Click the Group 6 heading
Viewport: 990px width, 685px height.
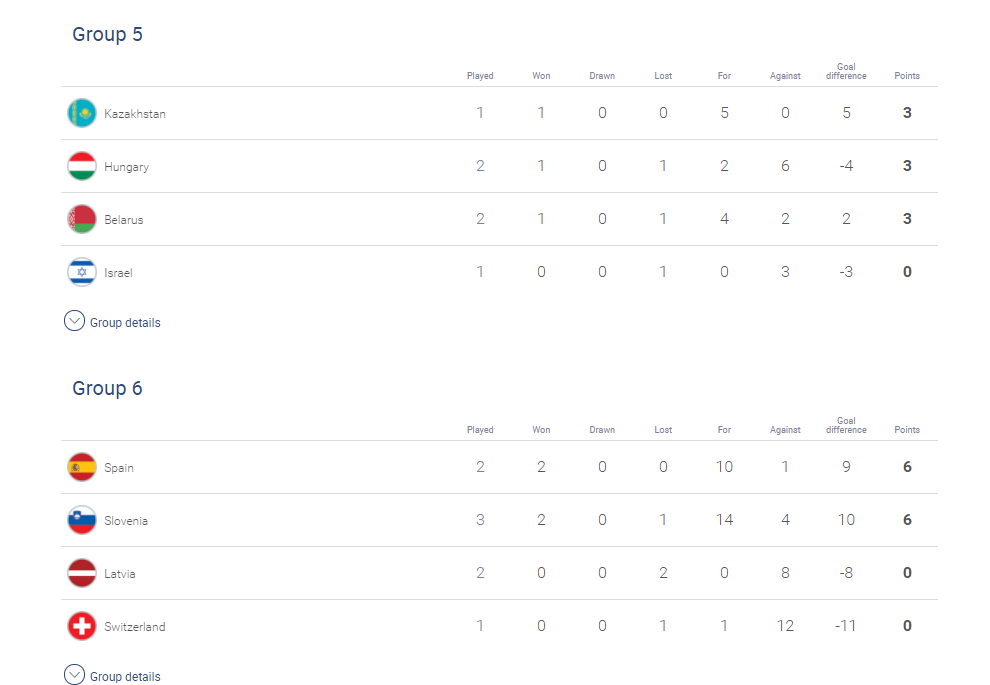[x=107, y=388]
